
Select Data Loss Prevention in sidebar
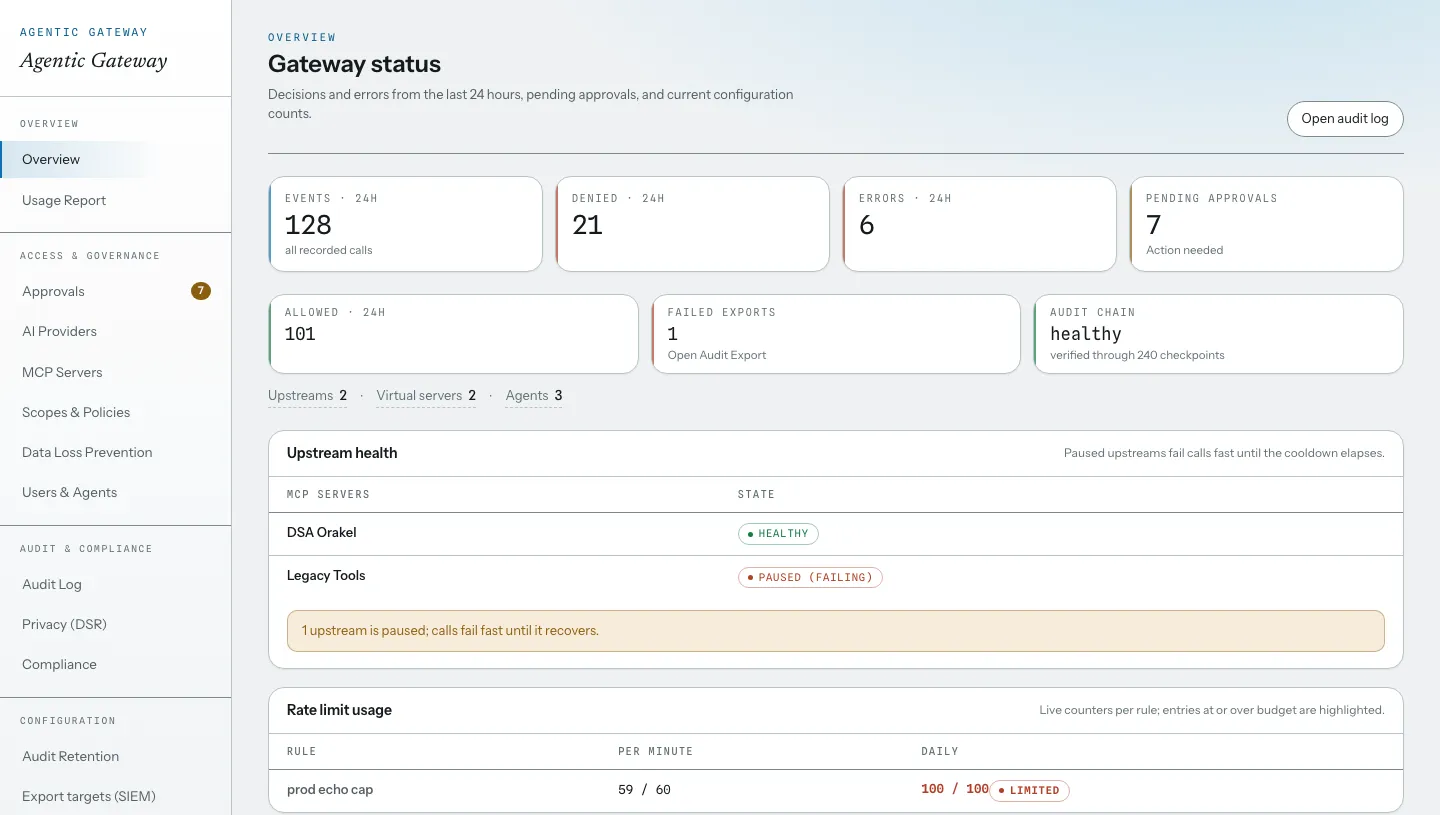(x=115, y=452)
